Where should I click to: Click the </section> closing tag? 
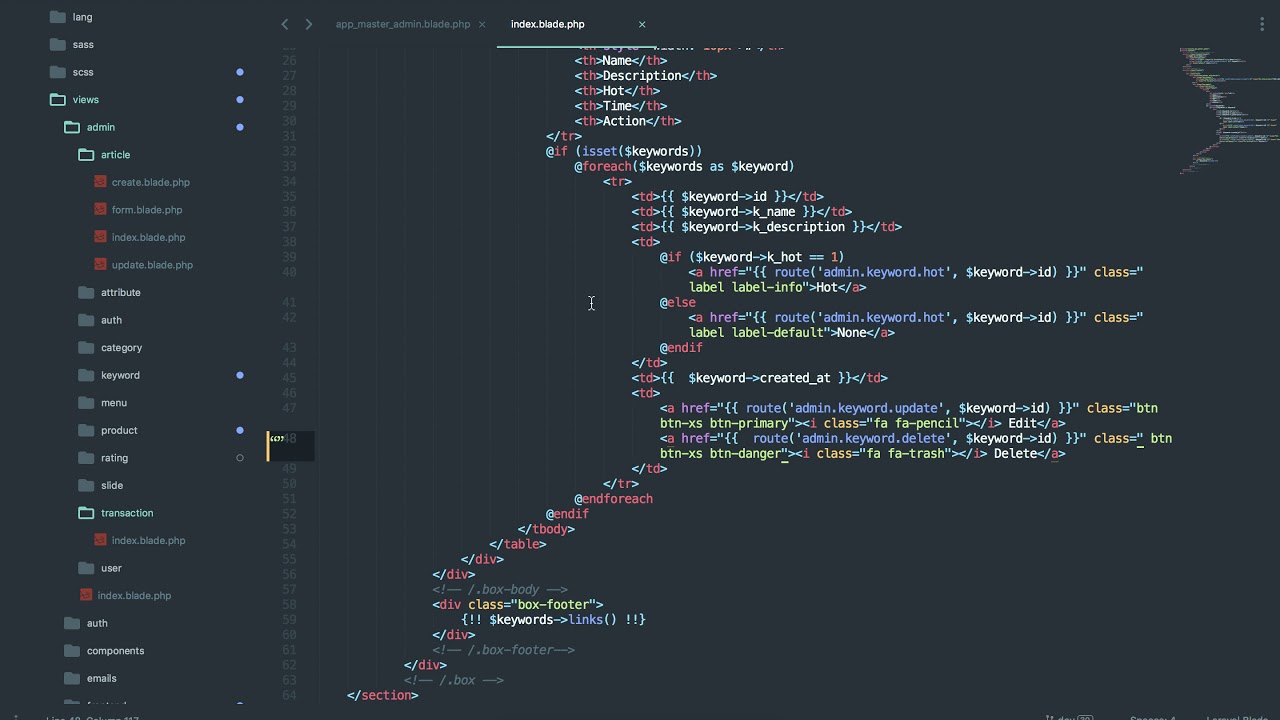tap(383, 695)
